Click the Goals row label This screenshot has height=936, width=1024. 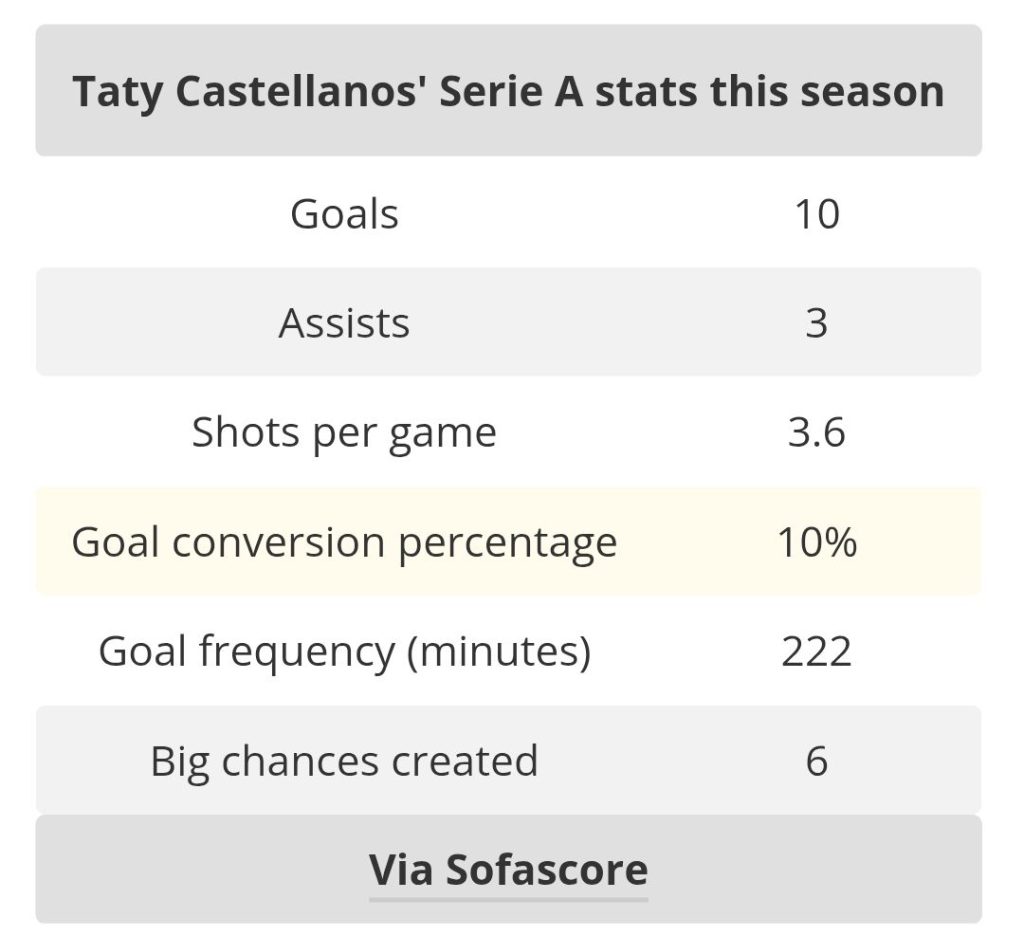tap(344, 214)
